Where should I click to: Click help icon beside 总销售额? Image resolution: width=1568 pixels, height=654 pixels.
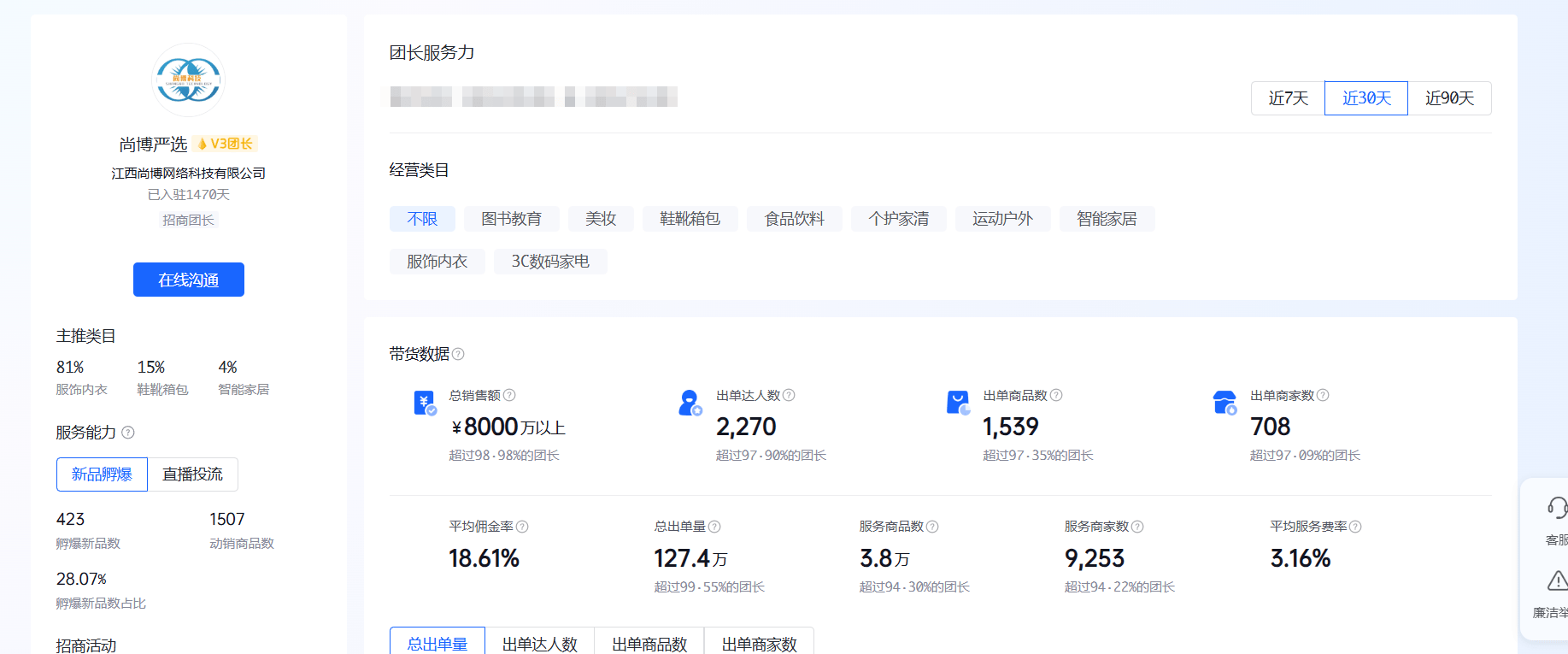[x=509, y=395]
